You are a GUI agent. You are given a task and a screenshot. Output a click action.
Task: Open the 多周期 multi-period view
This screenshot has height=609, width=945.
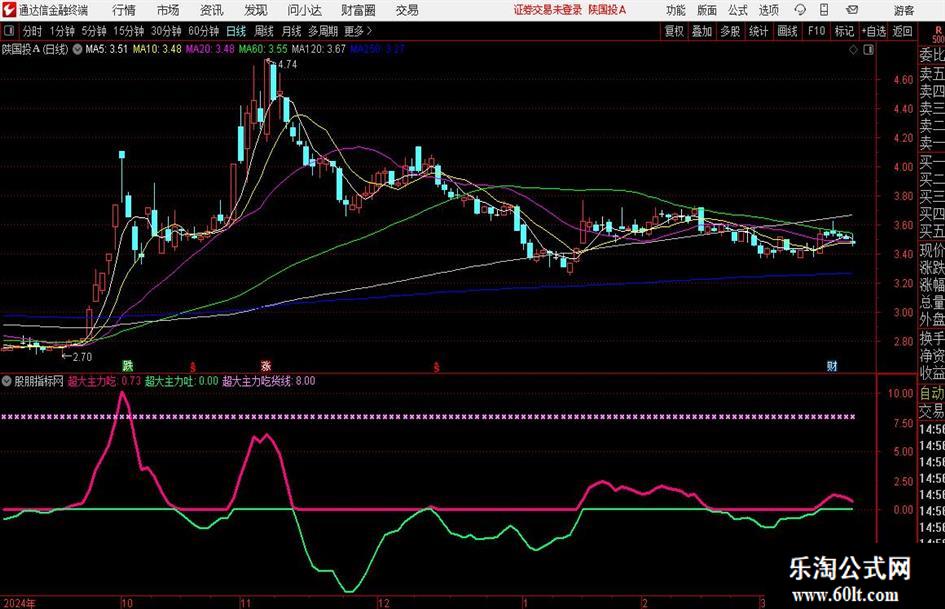coord(323,31)
